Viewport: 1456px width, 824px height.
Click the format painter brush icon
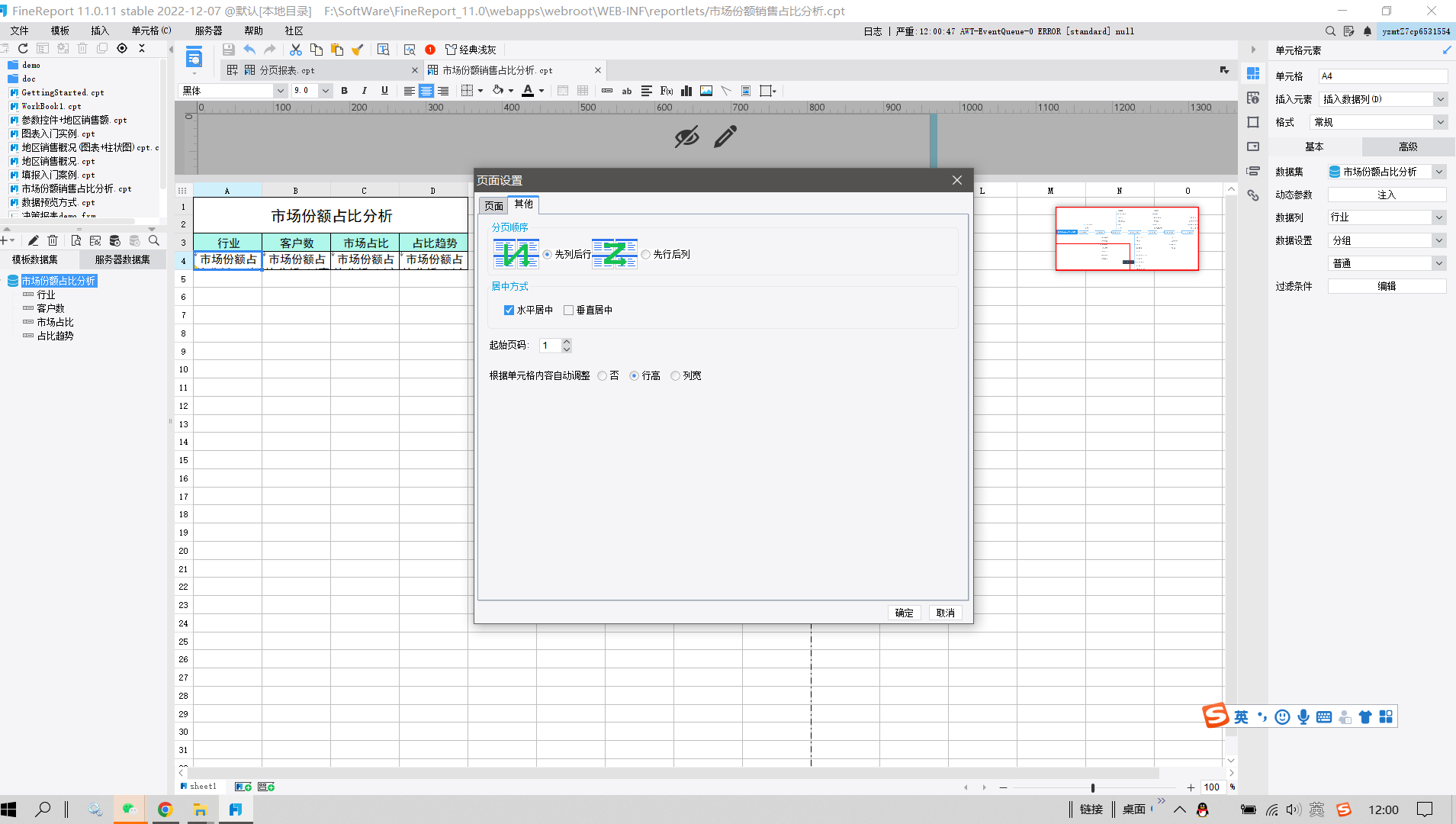pyautogui.click(x=357, y=50)
